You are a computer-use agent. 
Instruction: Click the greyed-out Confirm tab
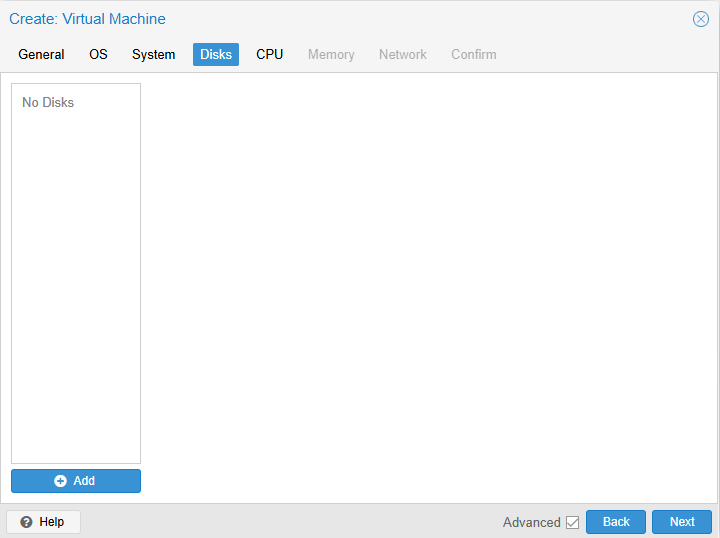click(x=473, y=55)
